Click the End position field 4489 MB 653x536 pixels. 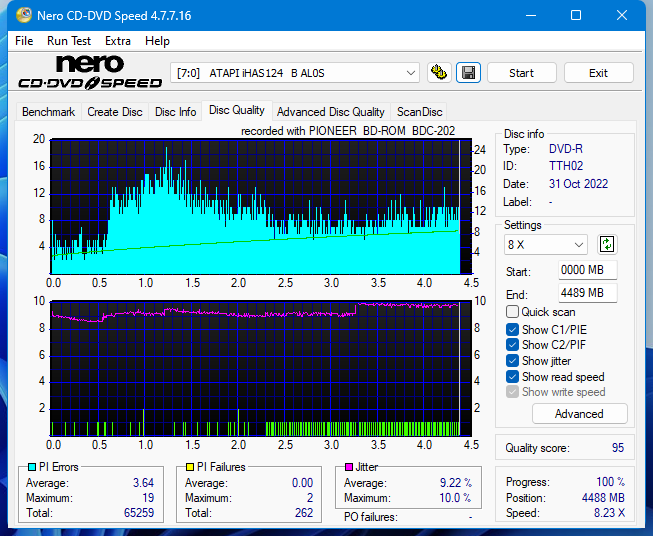point(587,293)
